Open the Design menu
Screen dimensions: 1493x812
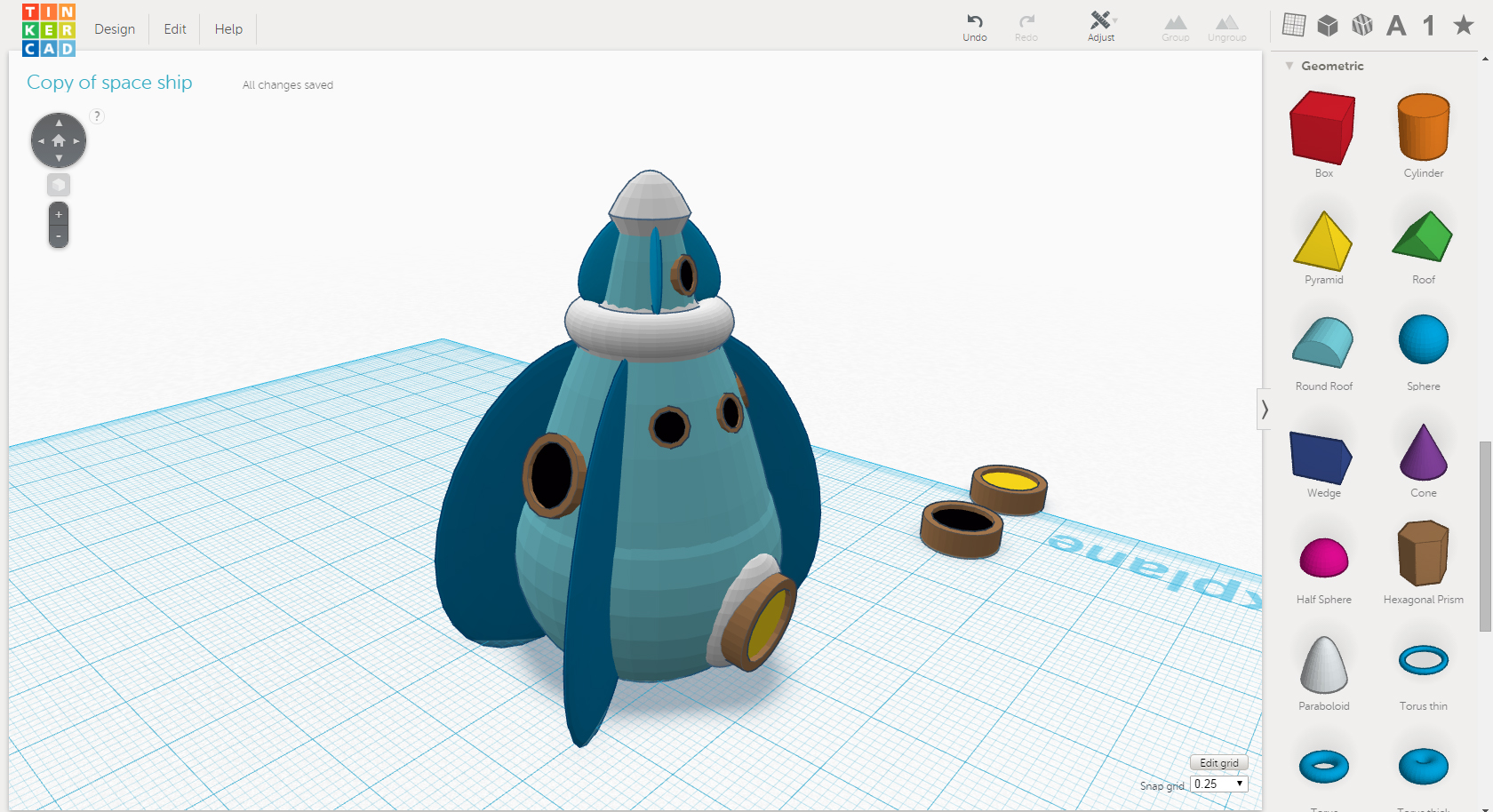tap(115, 29)
